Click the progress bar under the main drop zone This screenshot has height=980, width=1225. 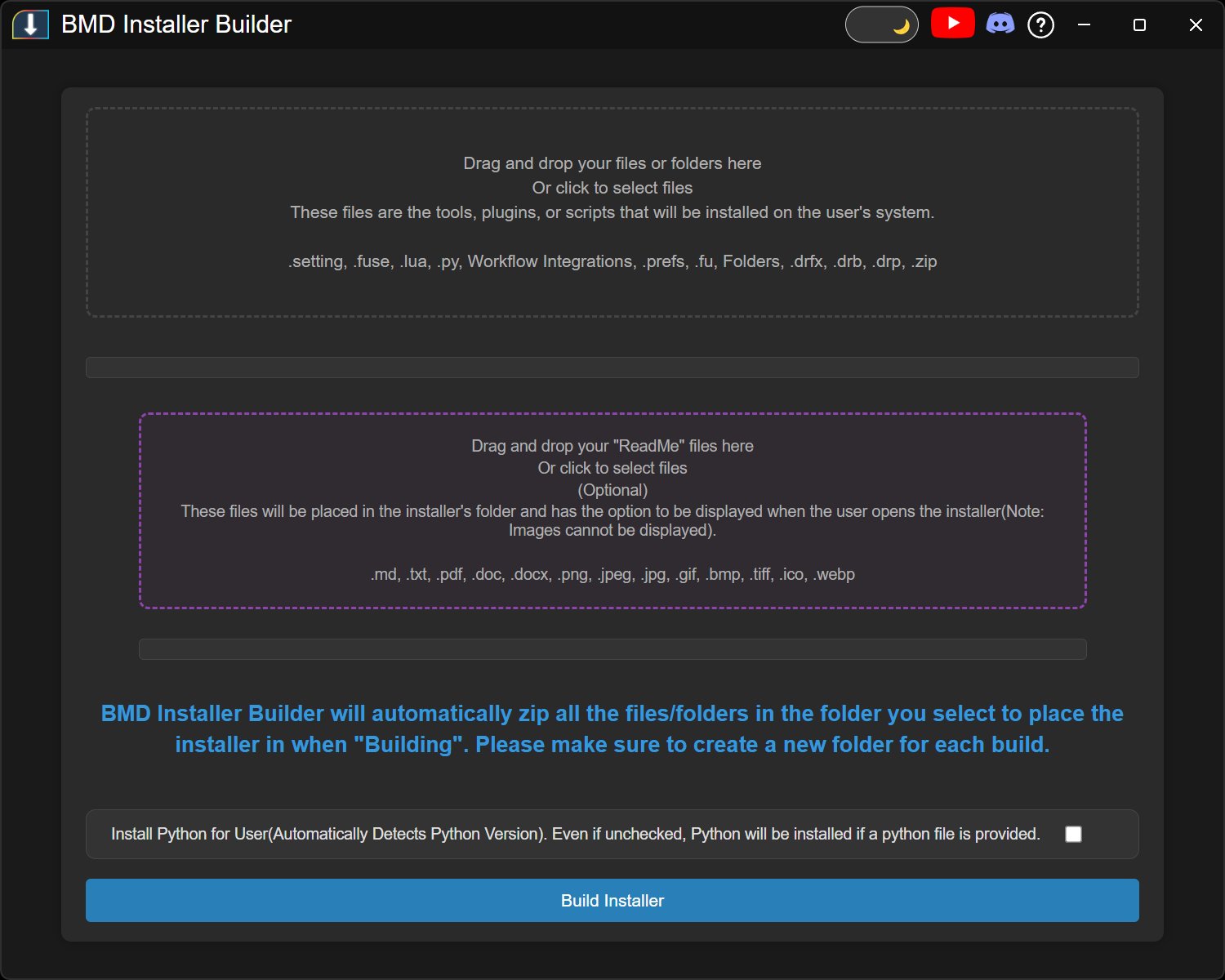(x=612, y=367)
